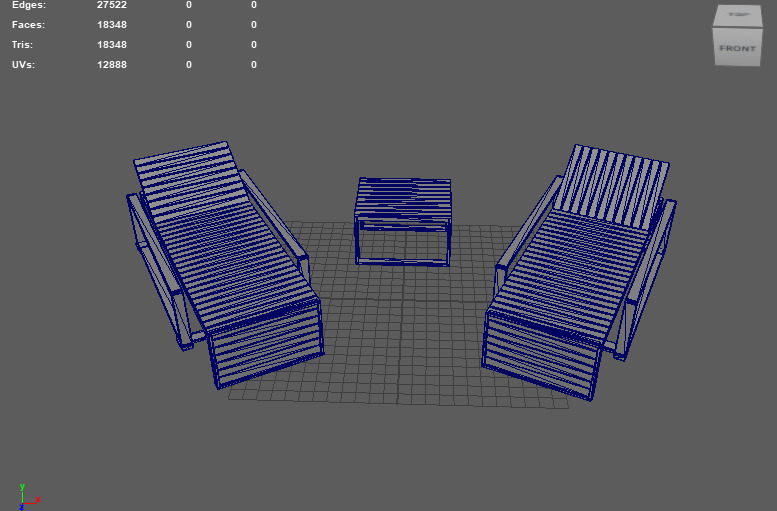This screenshot has width=777, height=511.
Task: Select the left lounge chair wireframe
Action: tap(225, 265)
